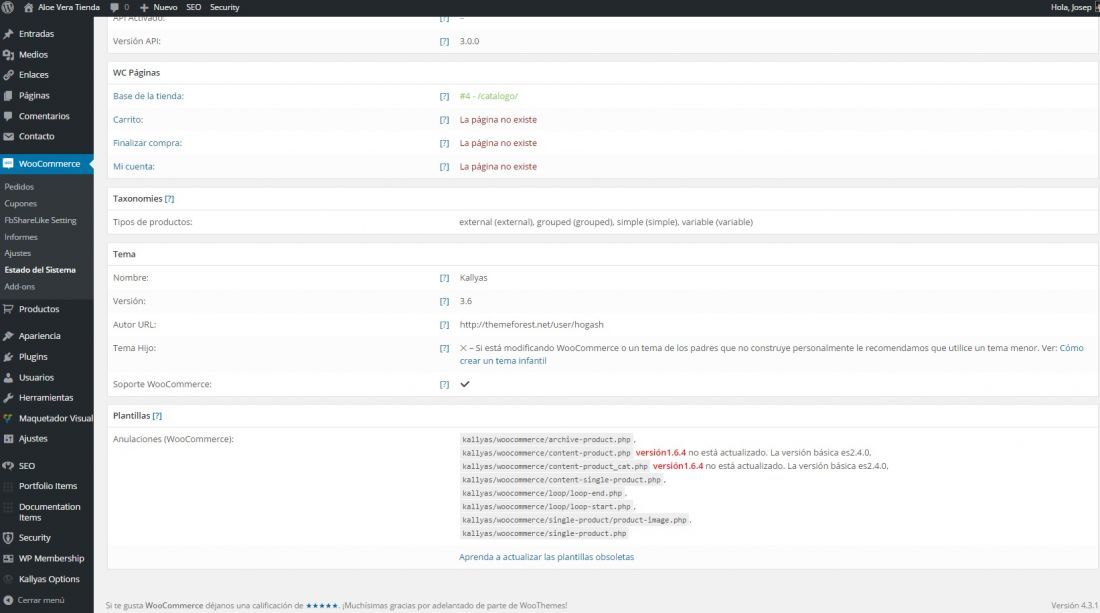The height and width of the screenshot is (613, 1100).
Task: Click the help icon beside Mi cuenta
Action: (444, 167)
